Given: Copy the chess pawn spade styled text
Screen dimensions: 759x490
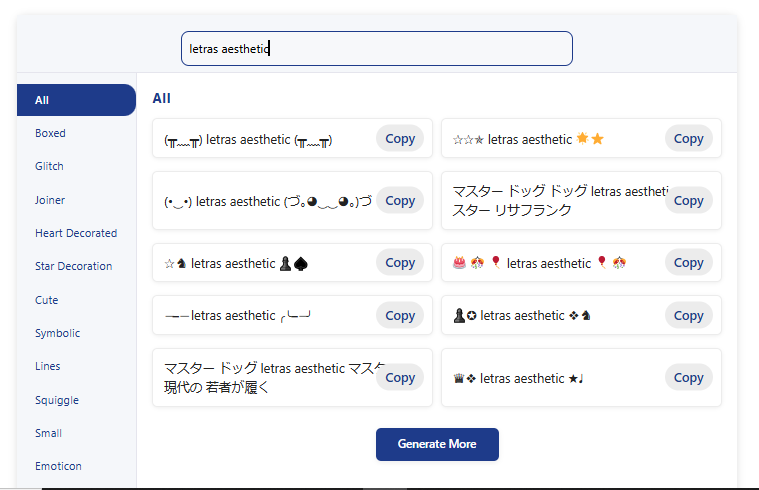Looking at the screenshot, I should pos(400,263).
